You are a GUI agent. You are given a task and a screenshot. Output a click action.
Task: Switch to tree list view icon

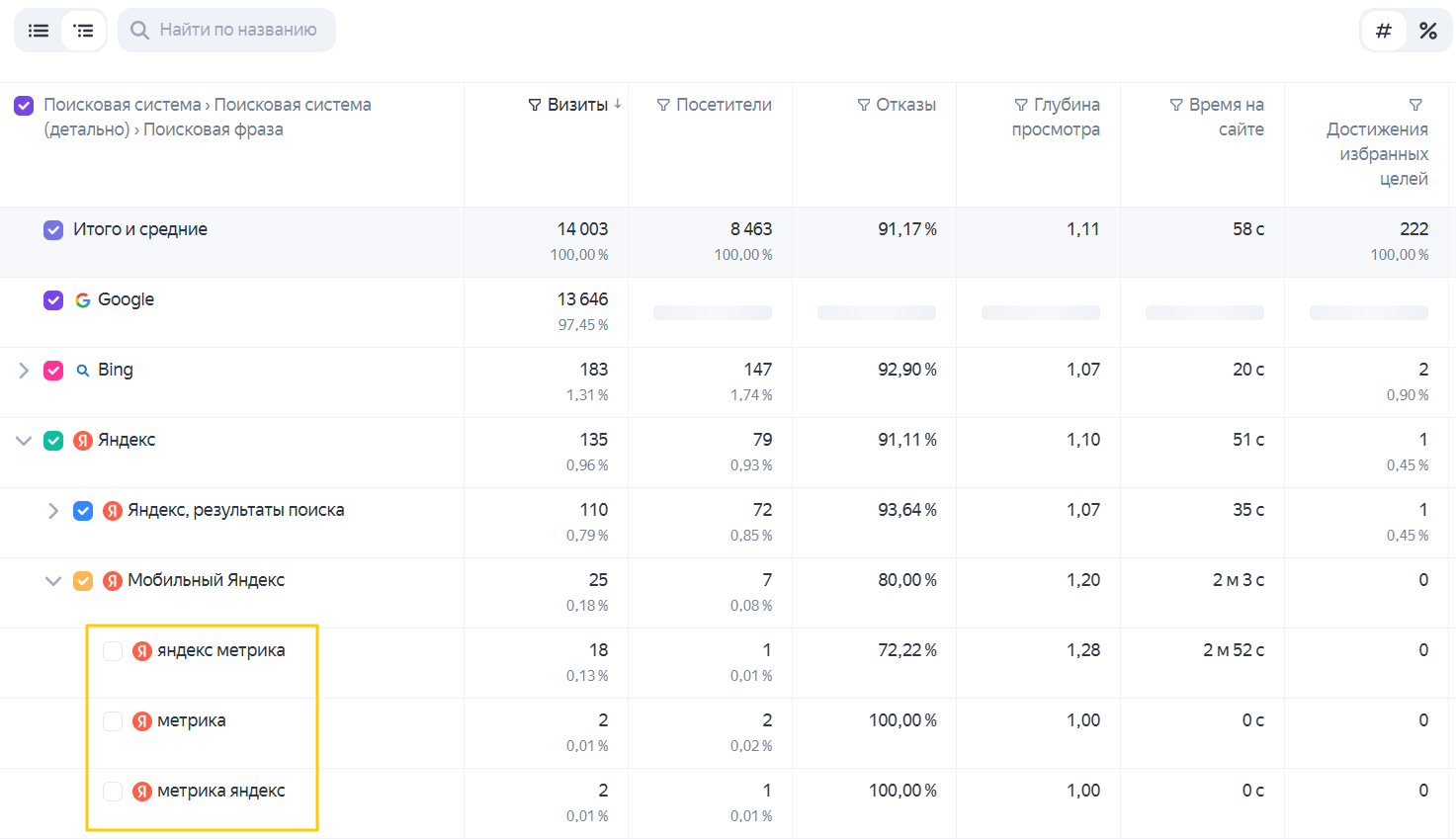pos(84,31)
